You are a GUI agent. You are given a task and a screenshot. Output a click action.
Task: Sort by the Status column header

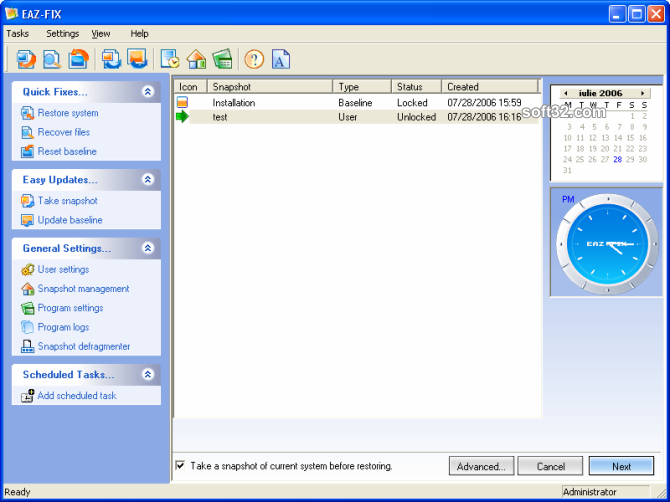(416, 86)
